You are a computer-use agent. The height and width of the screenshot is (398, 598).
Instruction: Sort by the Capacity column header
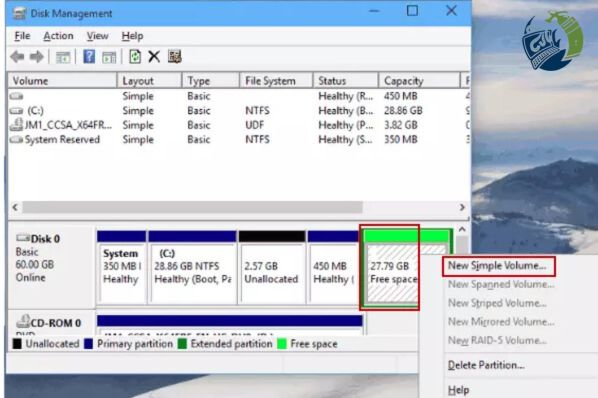tap(419, 81)
